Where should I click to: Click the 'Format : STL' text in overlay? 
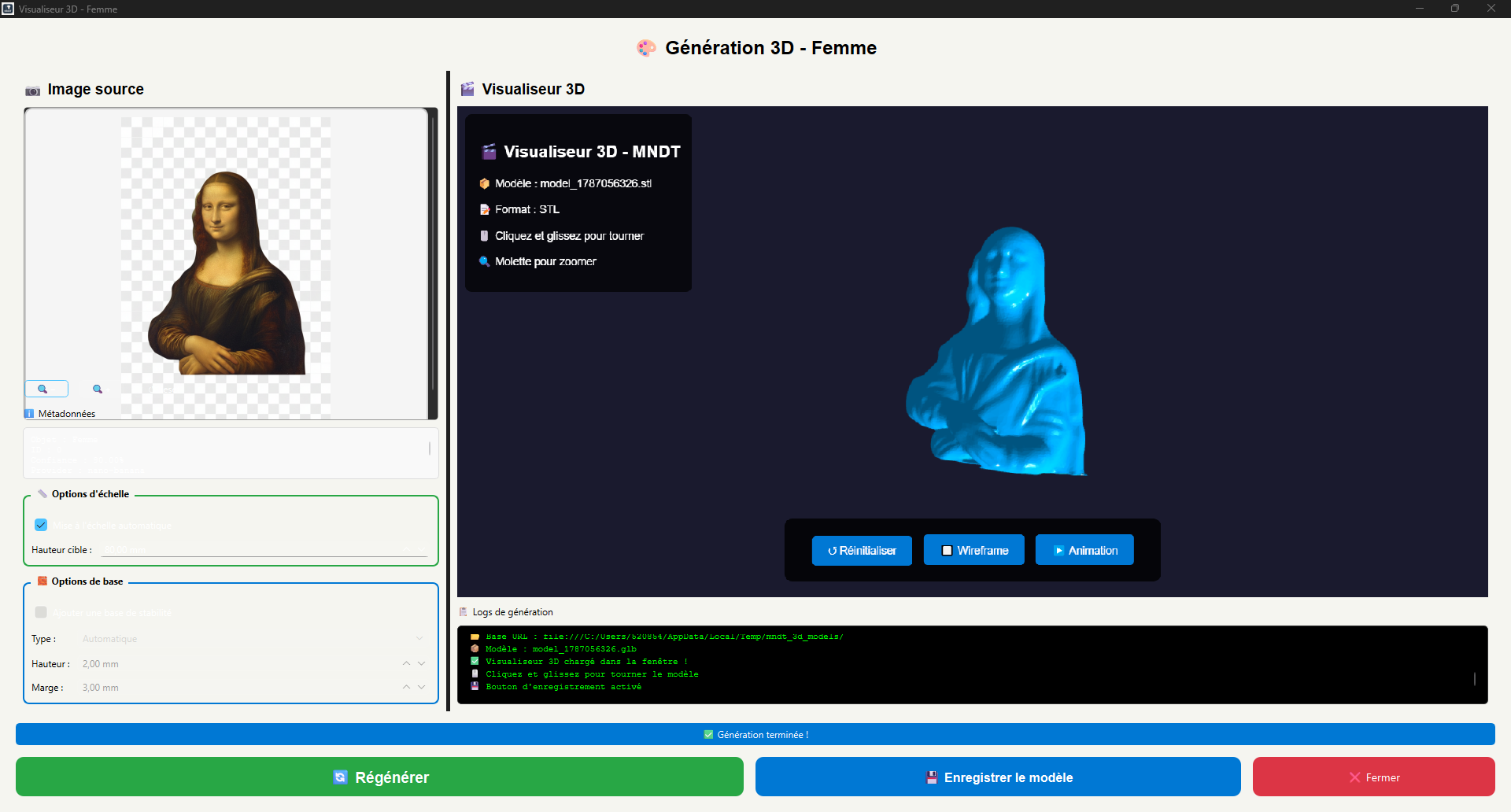pos(527,209)
